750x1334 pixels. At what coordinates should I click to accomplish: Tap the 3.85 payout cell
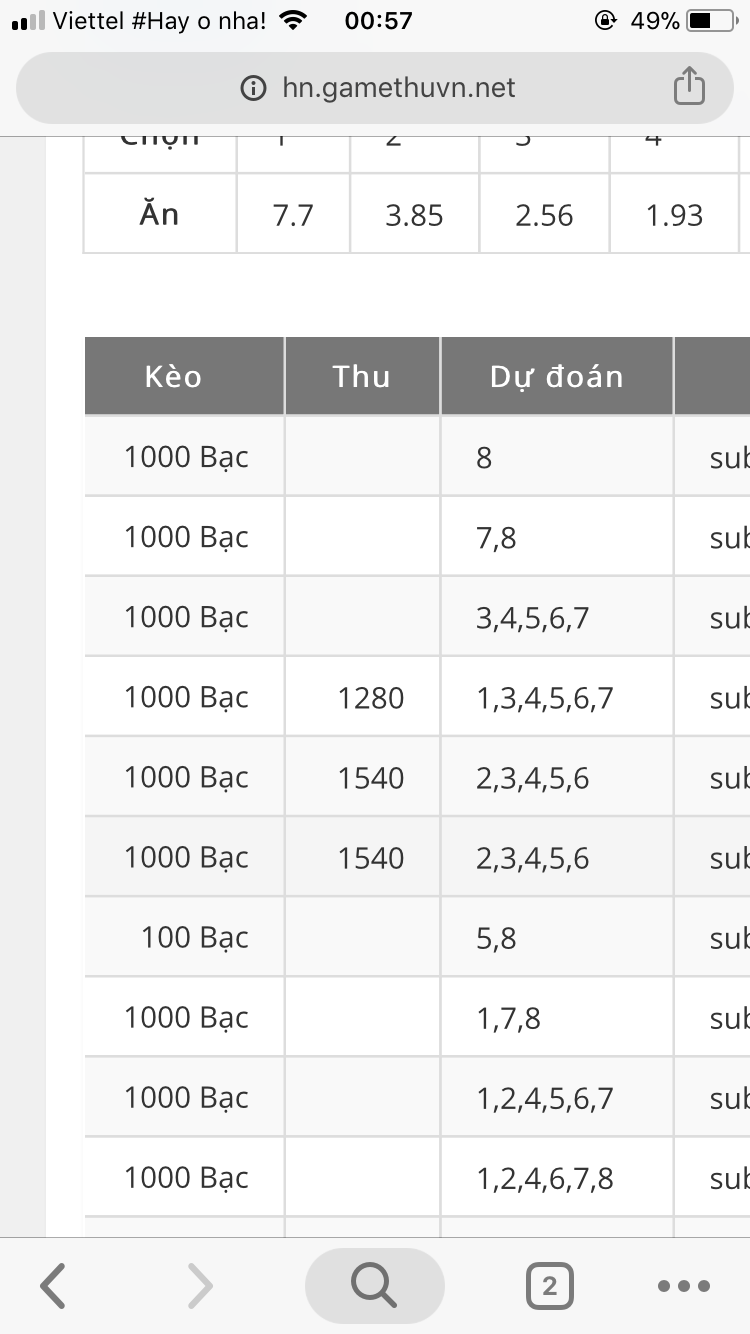click(414, 215)
